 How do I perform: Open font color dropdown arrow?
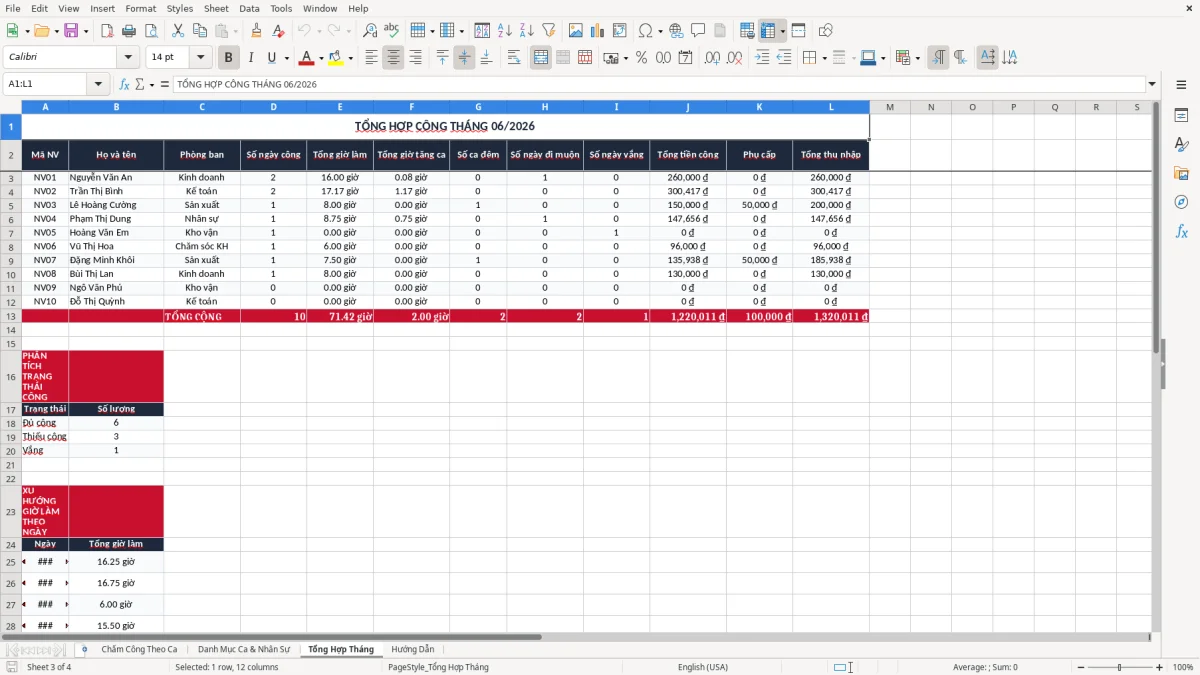click(322, 58)
